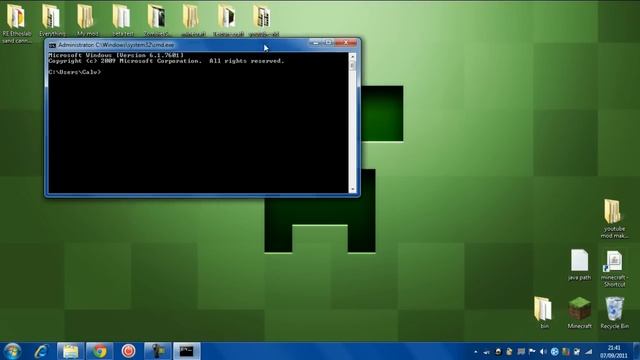Image resolution: width=640 pixels, height=360 pixels.
Task: Launch Internet Explorer from the taskbar
Action: point(41,351)
